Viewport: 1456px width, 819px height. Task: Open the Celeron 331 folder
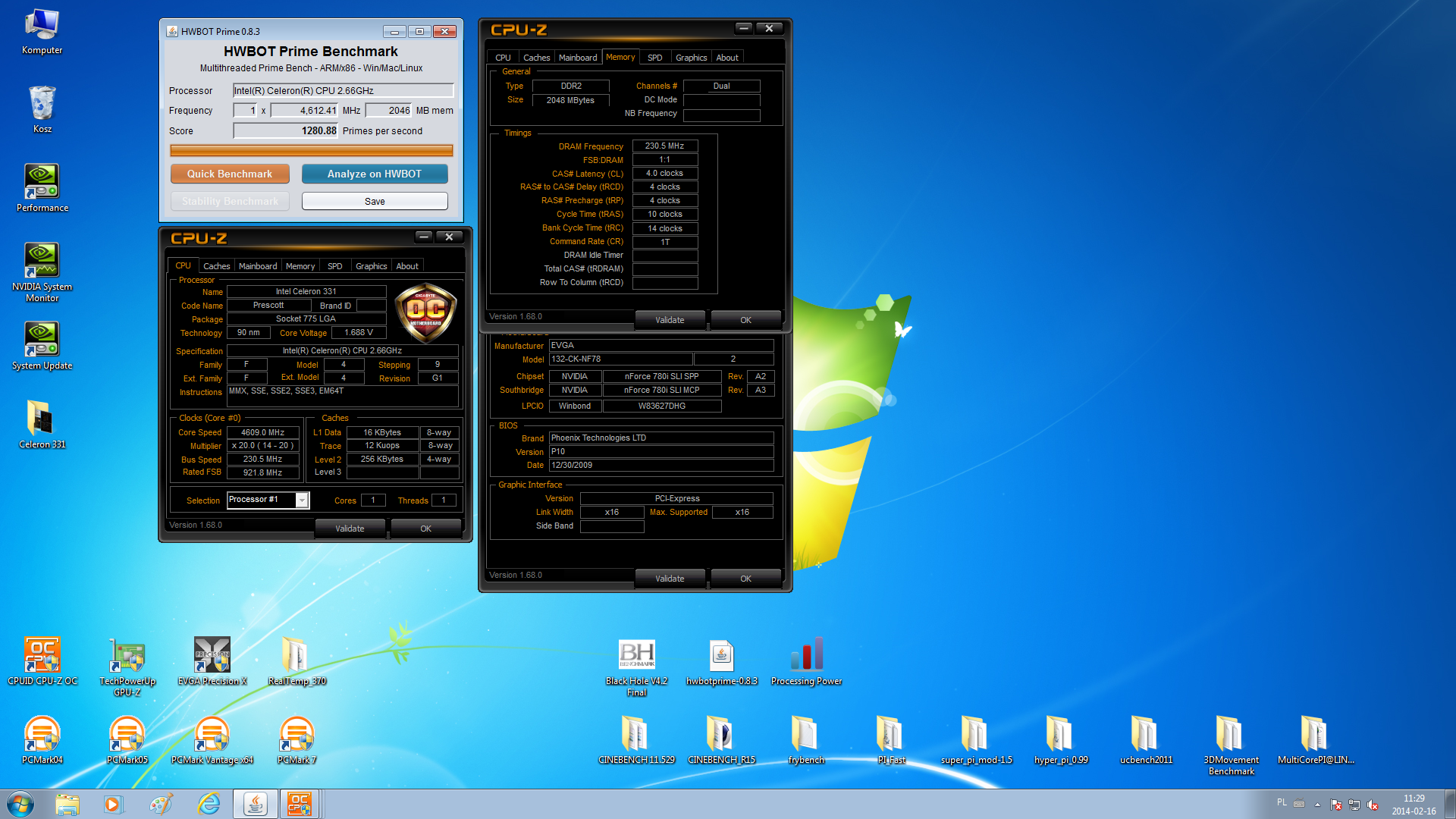[42, 425]
